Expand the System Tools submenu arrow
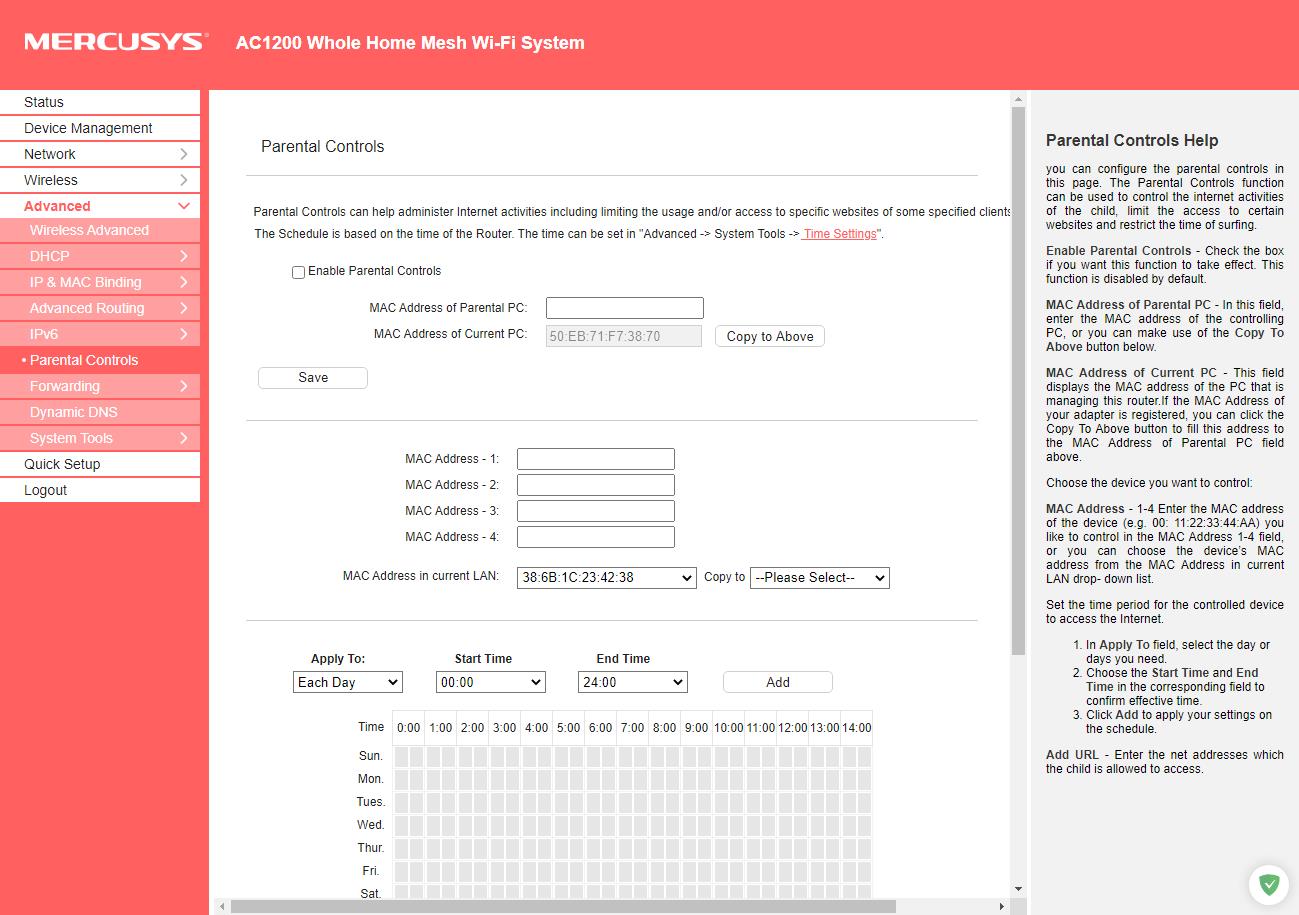The image size is (1299, 915). (x=184, y=438)
